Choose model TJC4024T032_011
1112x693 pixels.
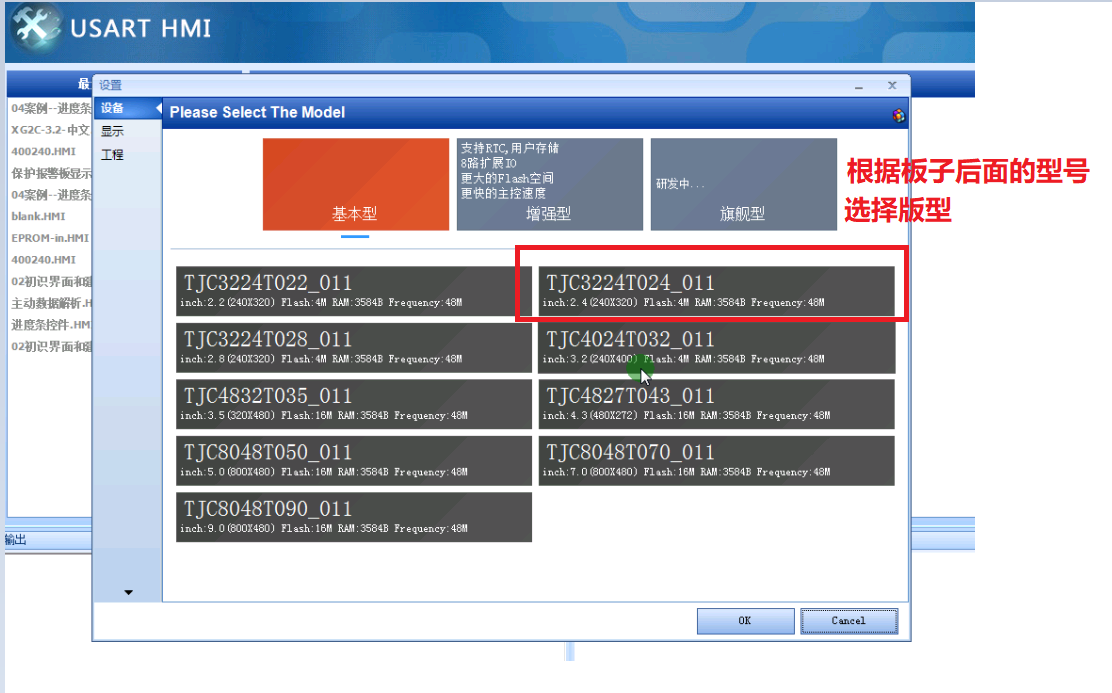[x=716, y=348]
